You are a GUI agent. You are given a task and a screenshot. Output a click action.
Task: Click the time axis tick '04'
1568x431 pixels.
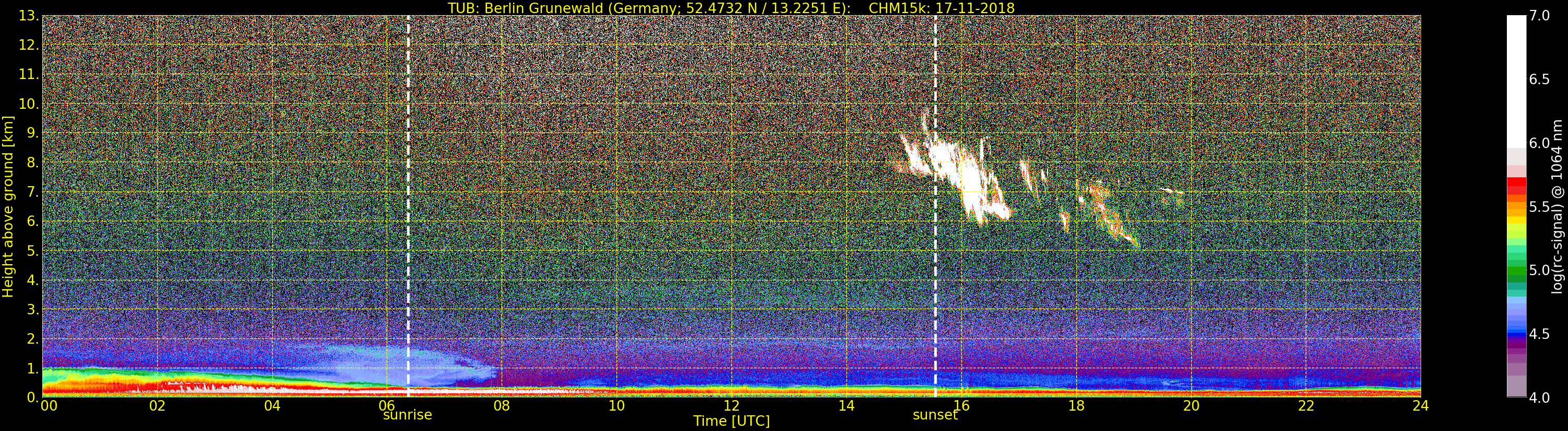[x=272, y=406]
